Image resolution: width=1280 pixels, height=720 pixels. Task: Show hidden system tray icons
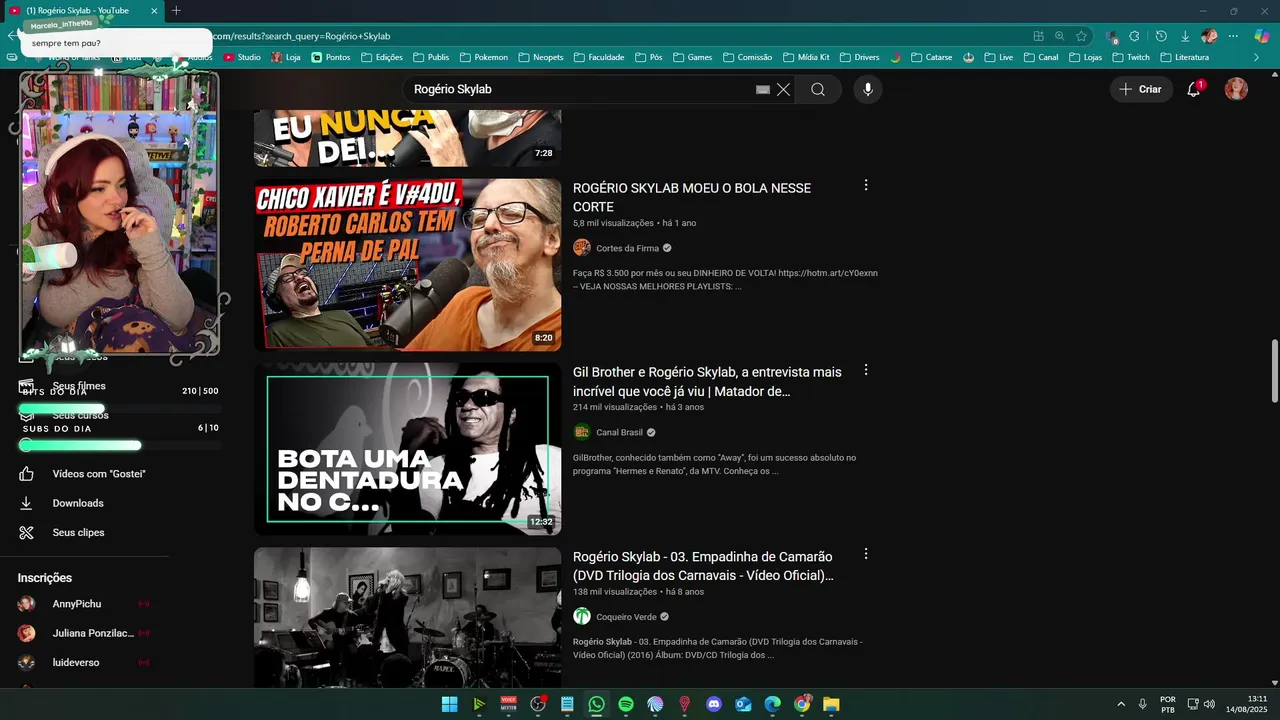click(x=1120, y=704)
